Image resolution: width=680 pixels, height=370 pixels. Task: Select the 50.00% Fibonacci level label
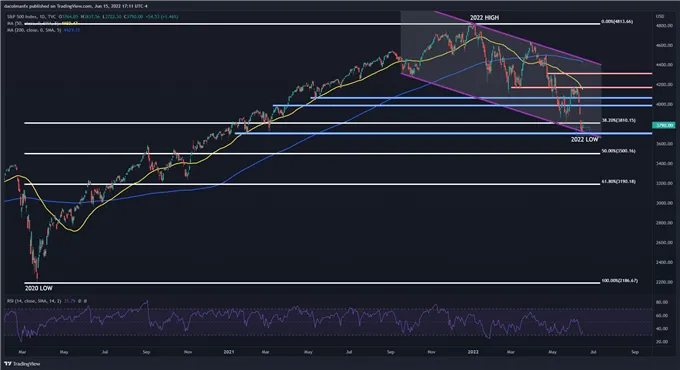pyautogui.click(x=618, y=151)
